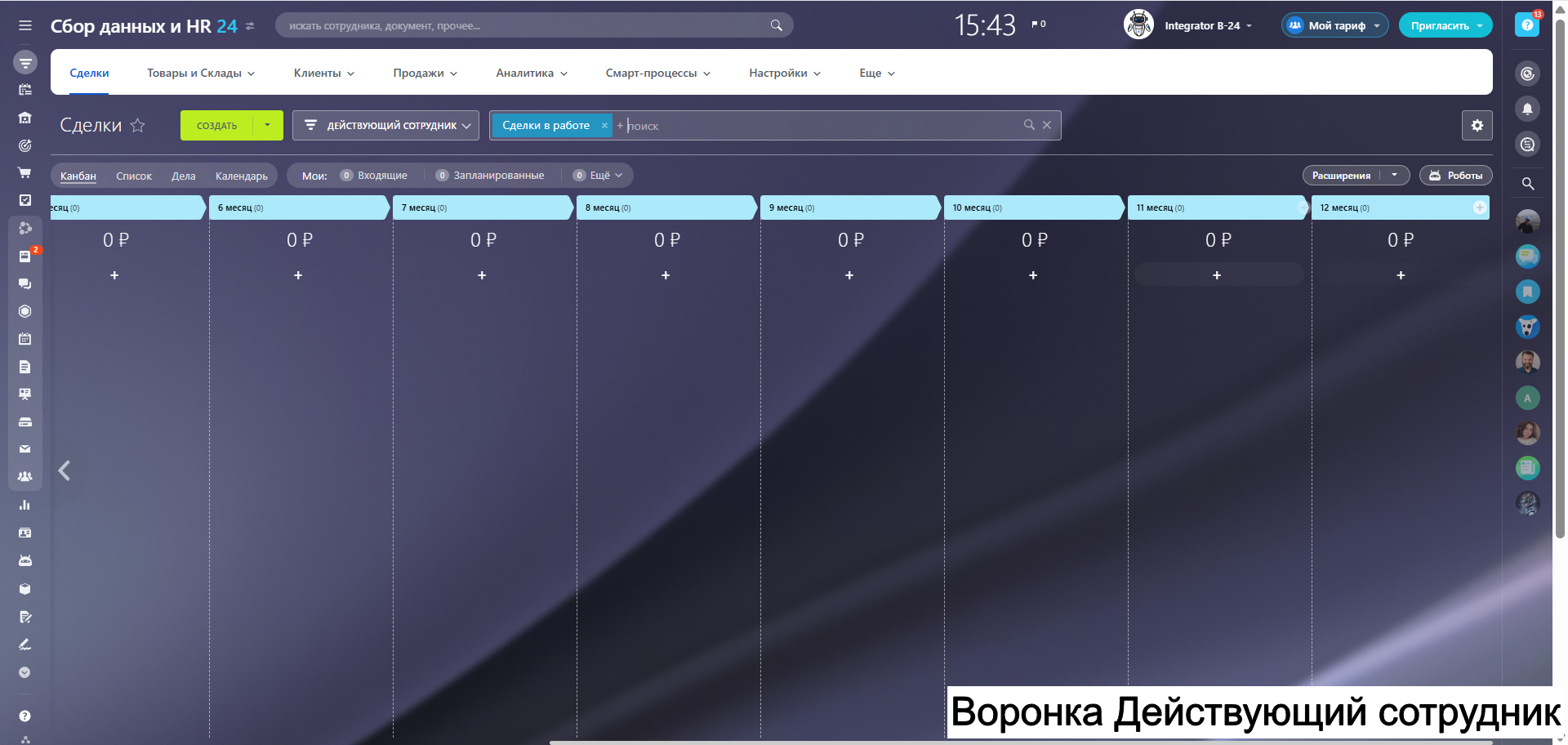Open the question mark help icon in left sidebar
Viewport: 1568px width, 745px height.
[x=25, y=716]
